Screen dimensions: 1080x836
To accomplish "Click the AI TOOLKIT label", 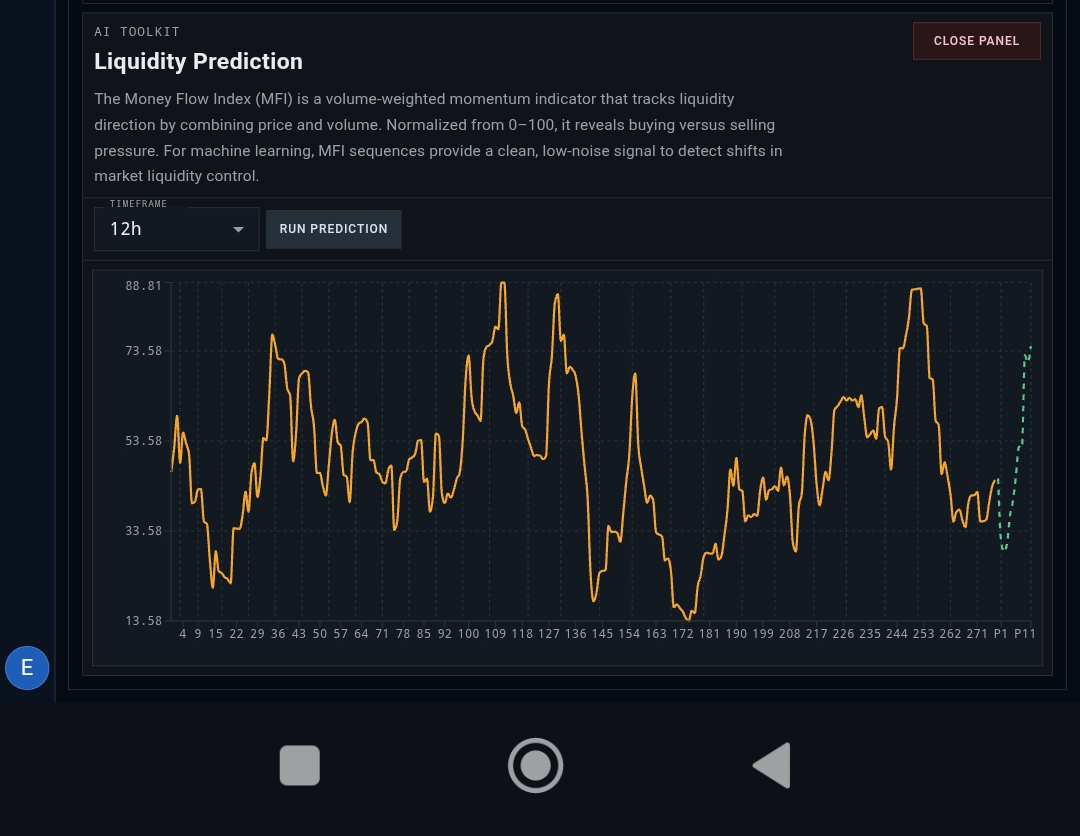I will [137, 32].
